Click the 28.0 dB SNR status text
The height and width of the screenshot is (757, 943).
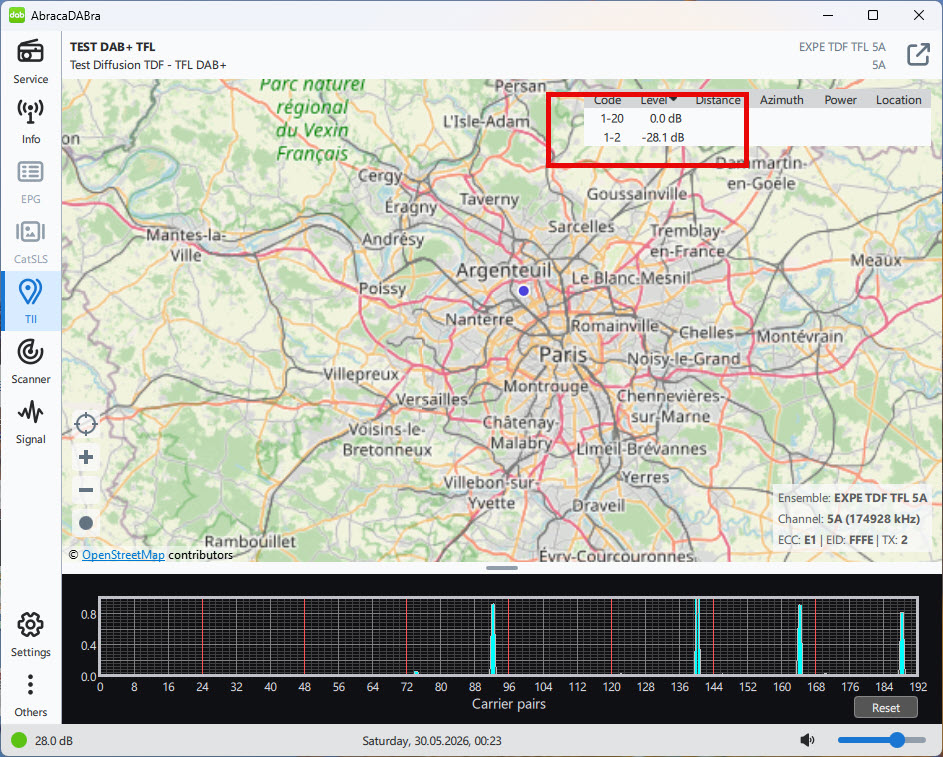[x=54, y=741]
